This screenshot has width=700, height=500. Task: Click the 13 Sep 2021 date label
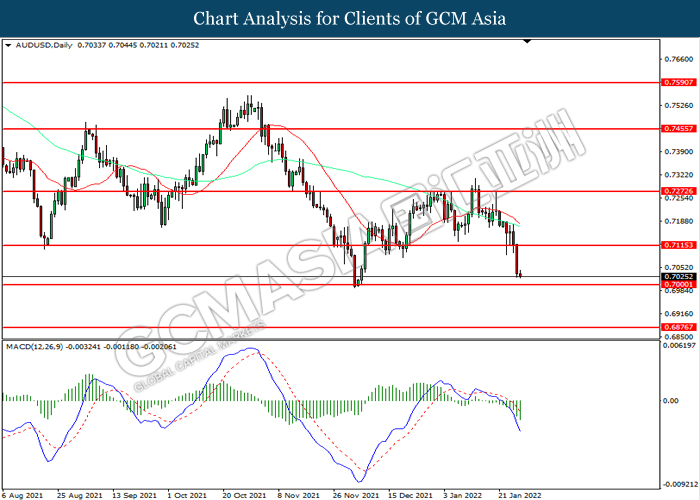click(x=134, y=495)
